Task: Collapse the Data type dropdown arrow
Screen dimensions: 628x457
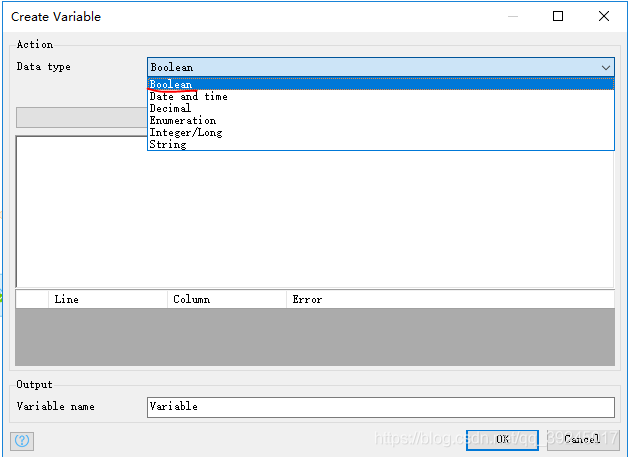Action: [605, 67]
